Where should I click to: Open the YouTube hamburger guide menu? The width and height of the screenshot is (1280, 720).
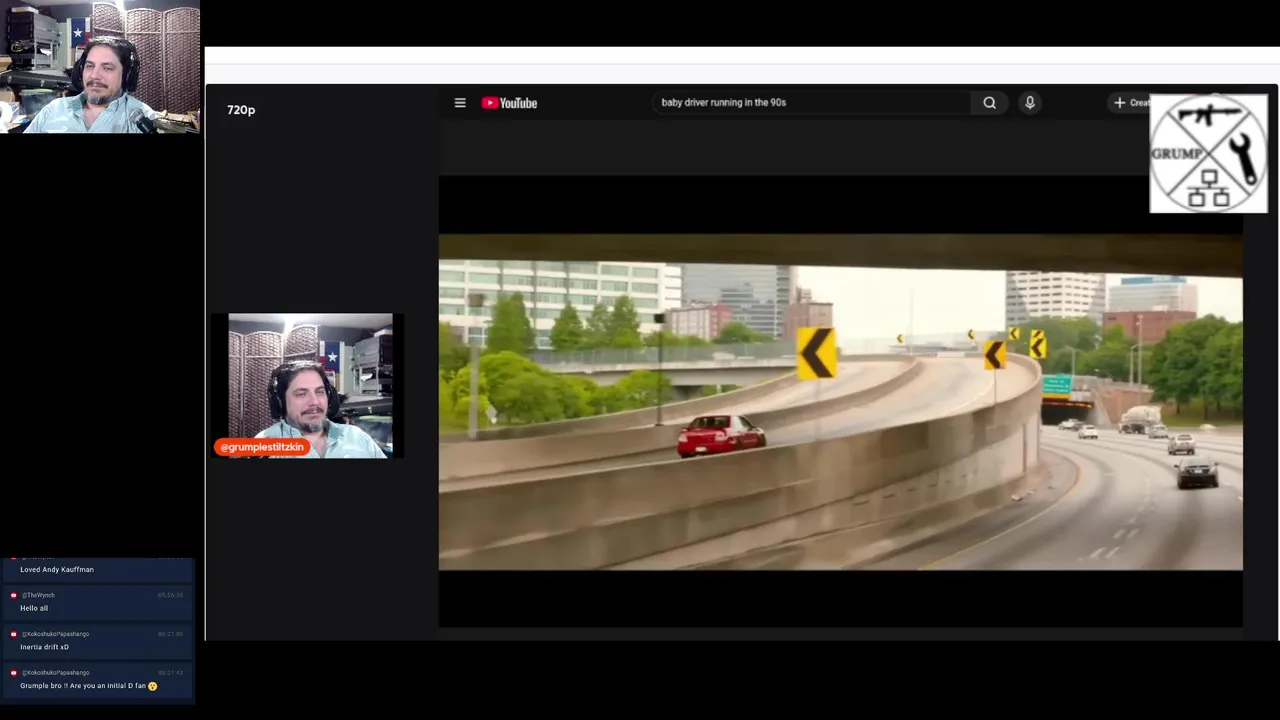pyautogui.click(x=460, y=103)
